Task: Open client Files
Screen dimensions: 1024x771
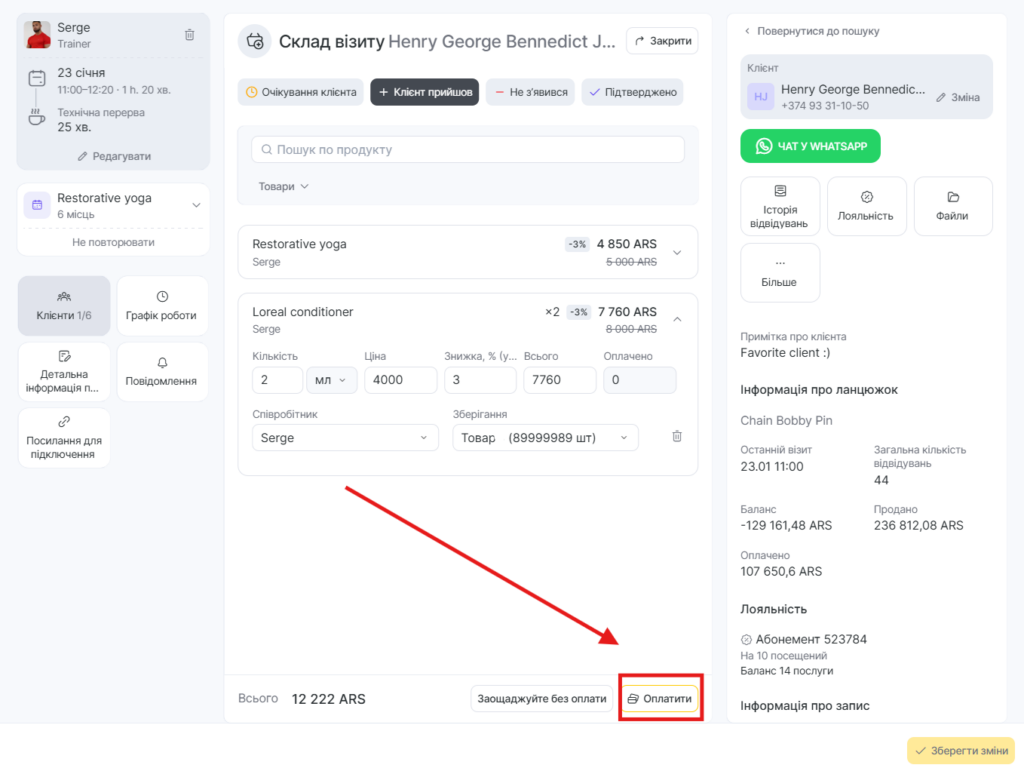Action: pos(953,206)
